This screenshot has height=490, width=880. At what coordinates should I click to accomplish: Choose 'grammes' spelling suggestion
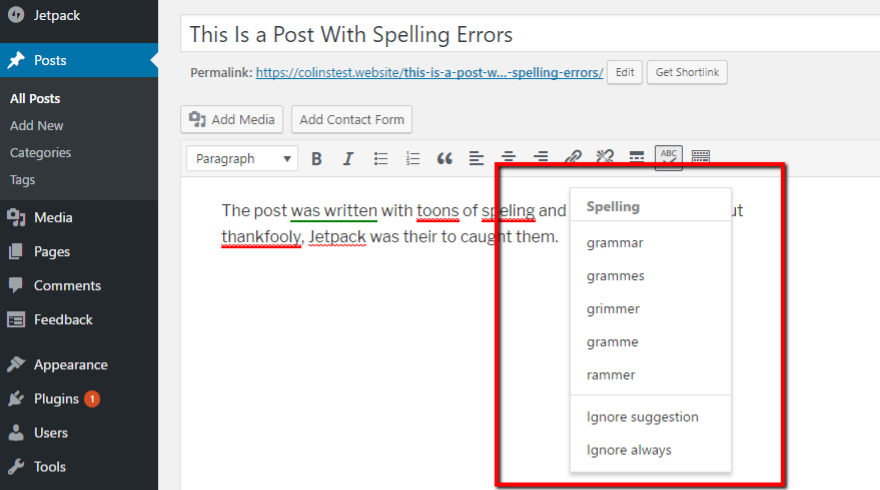[650, 276]
